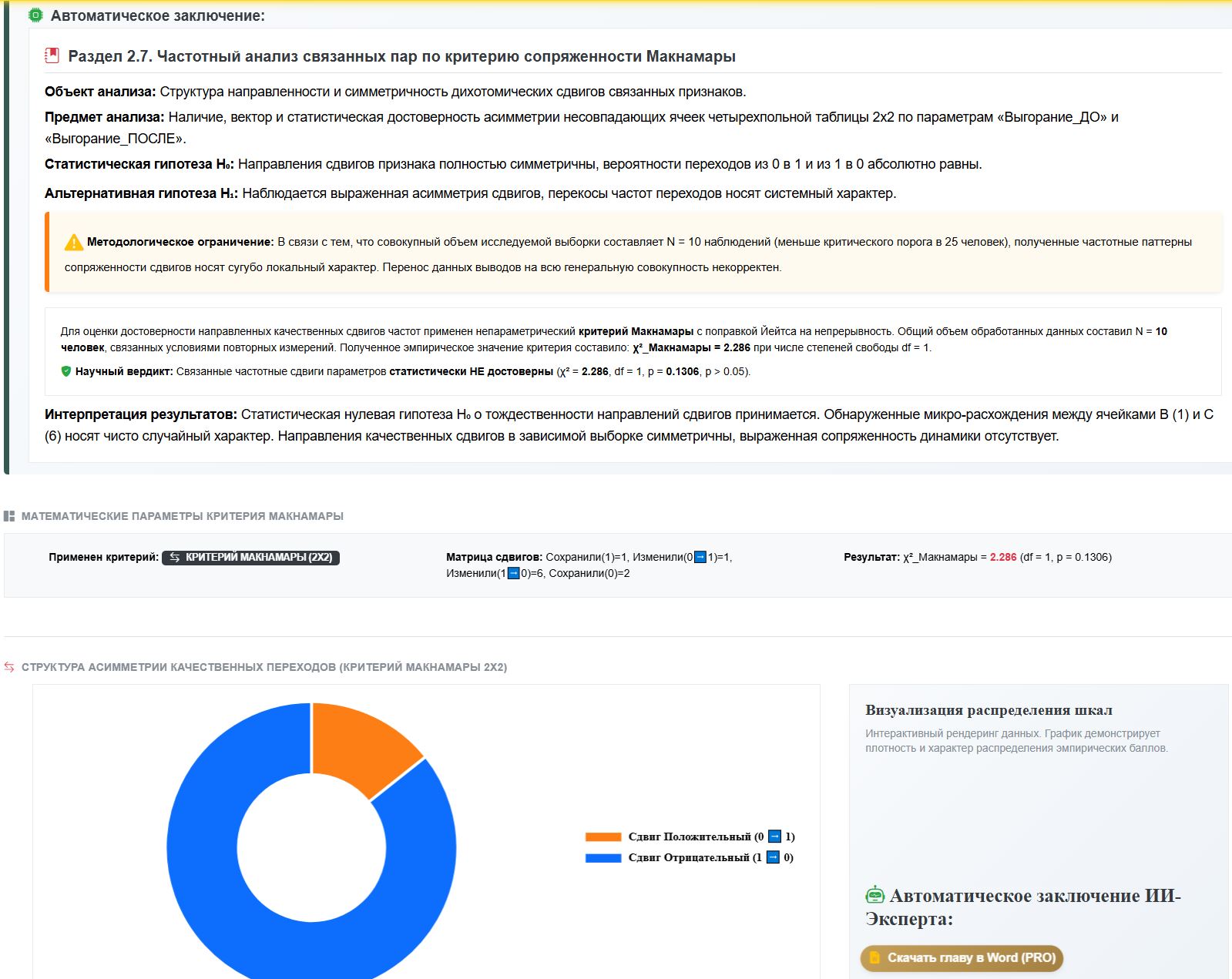
Task: Click the arrow icon in Изменили(0→1)=1
Action: [x=700, y=557]
